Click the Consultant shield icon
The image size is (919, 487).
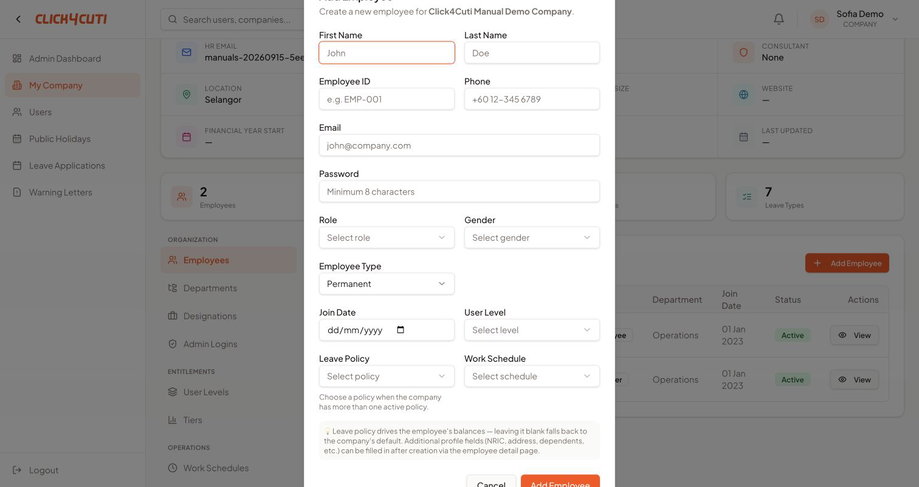pyautogui.click(x=743, y=52)
